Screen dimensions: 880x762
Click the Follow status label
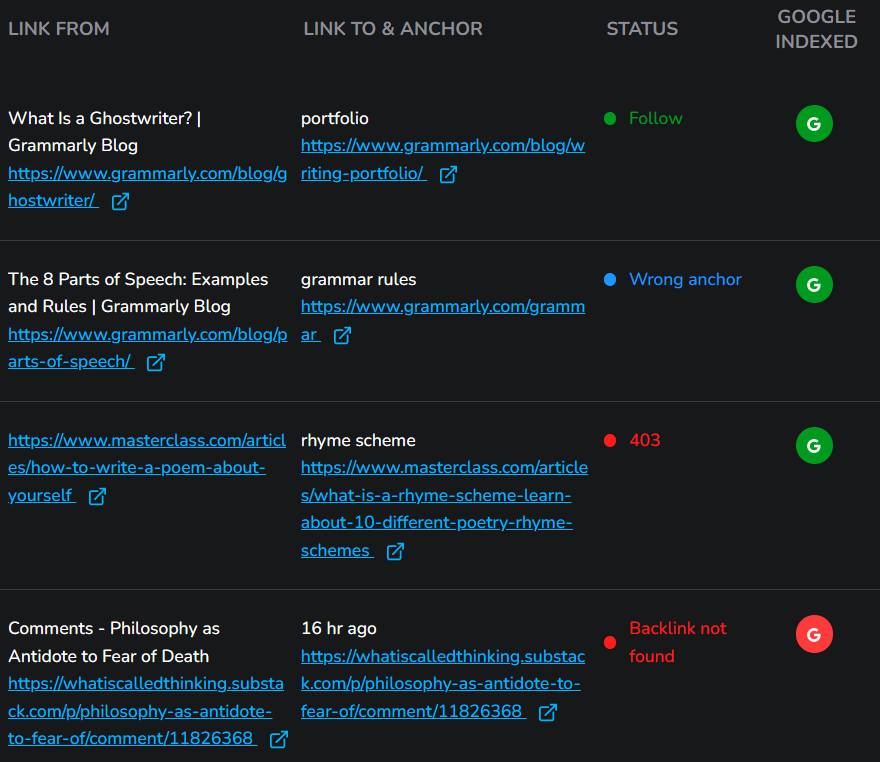pos(656,118)
